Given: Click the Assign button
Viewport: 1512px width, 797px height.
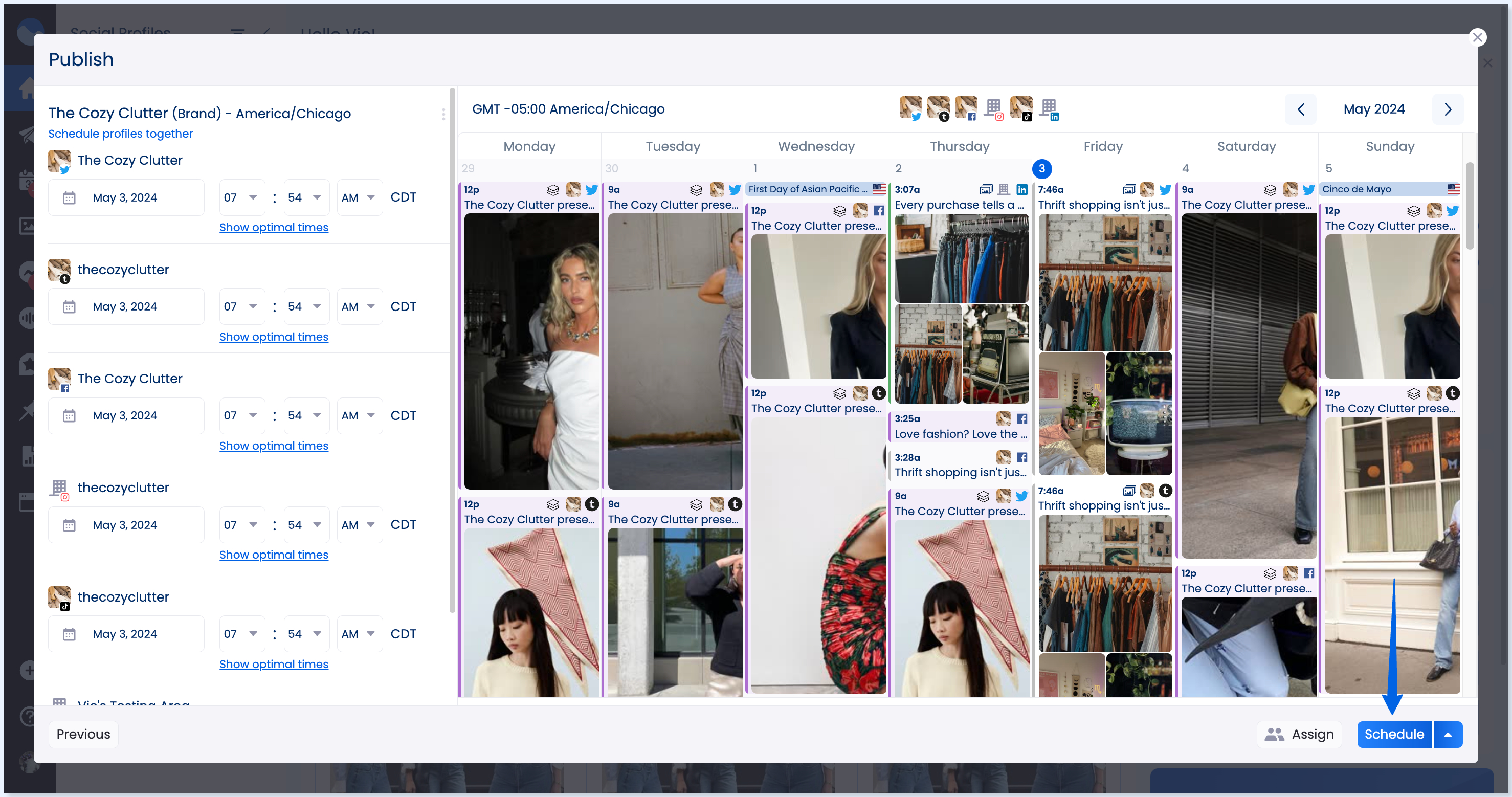Looking at the screenshot, I should click(1299, 735).
